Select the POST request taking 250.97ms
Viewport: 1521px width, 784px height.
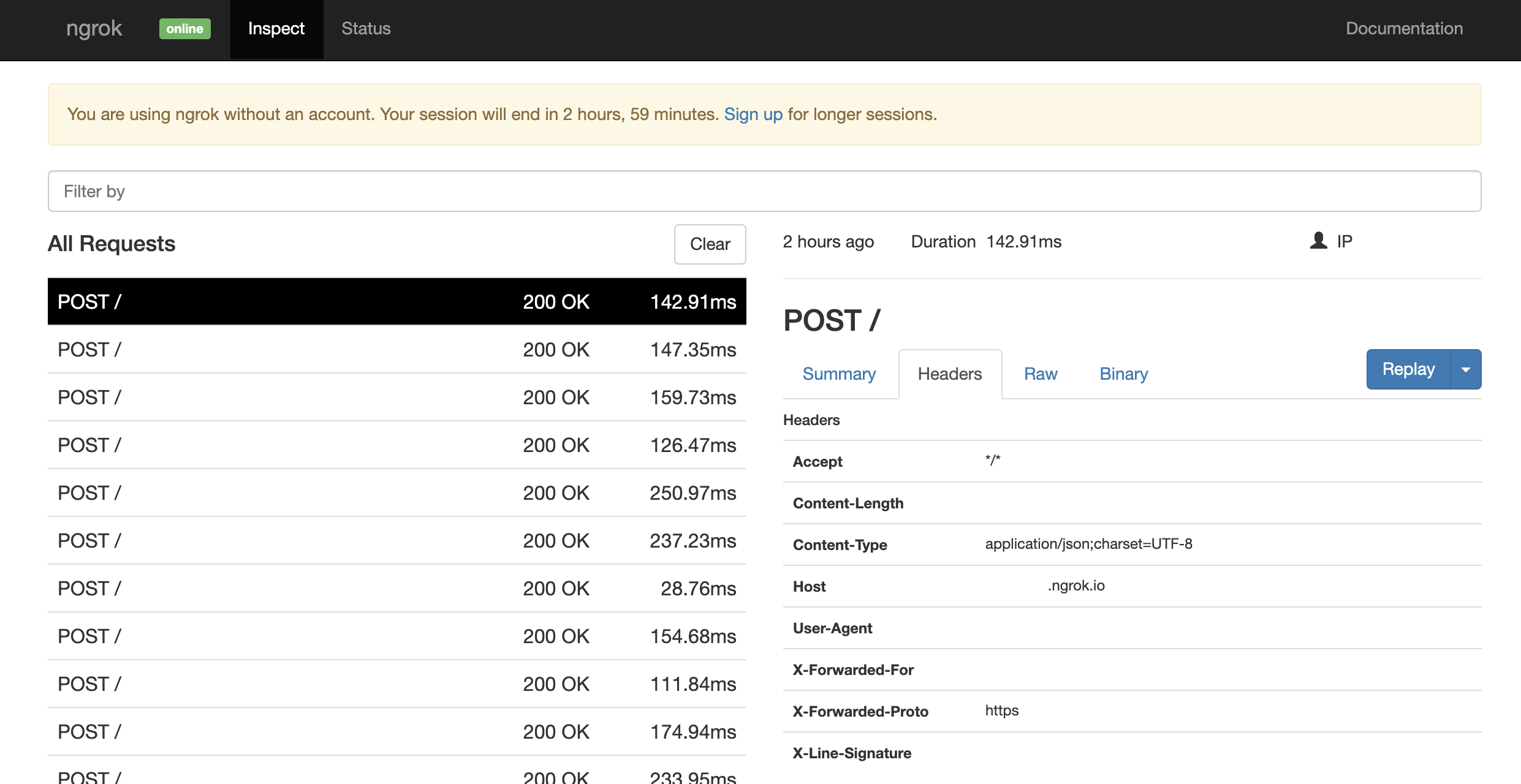[396, 492]
